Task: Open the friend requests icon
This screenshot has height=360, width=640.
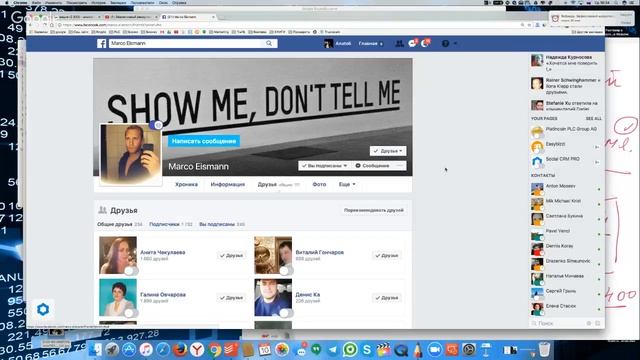Action: [x=399, y=43]
